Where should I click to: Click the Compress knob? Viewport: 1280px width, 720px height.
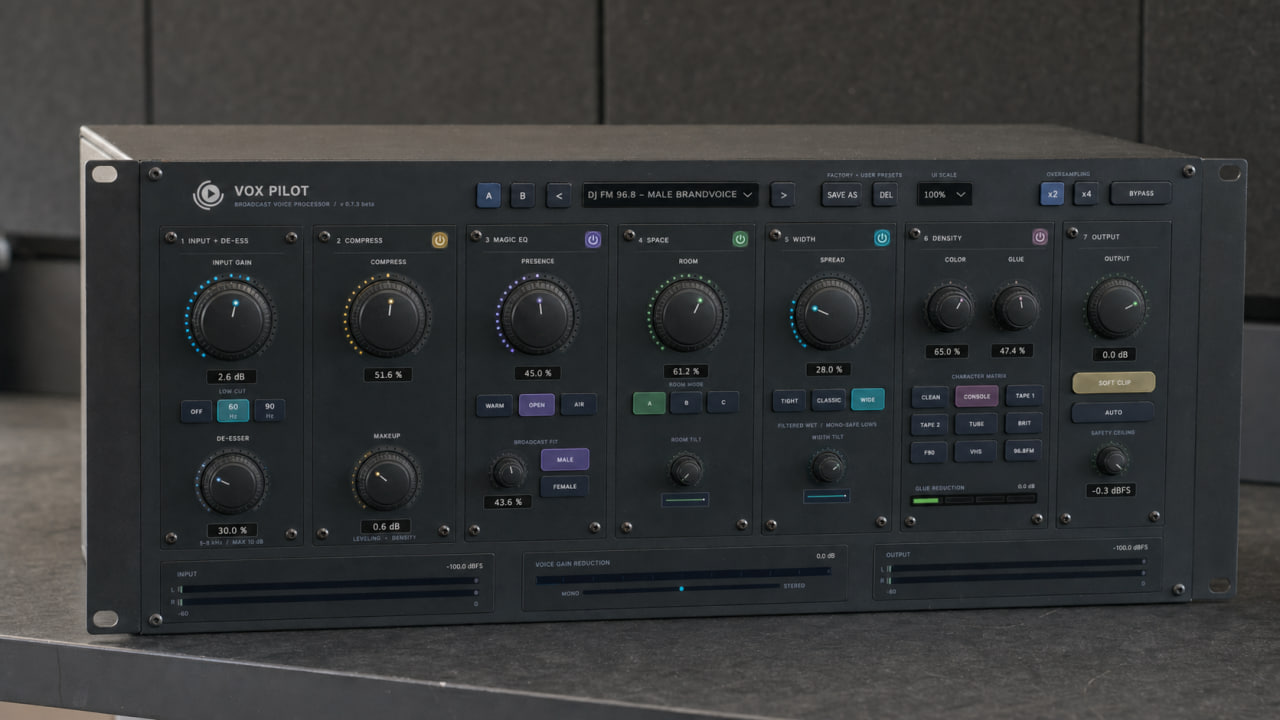388,316
